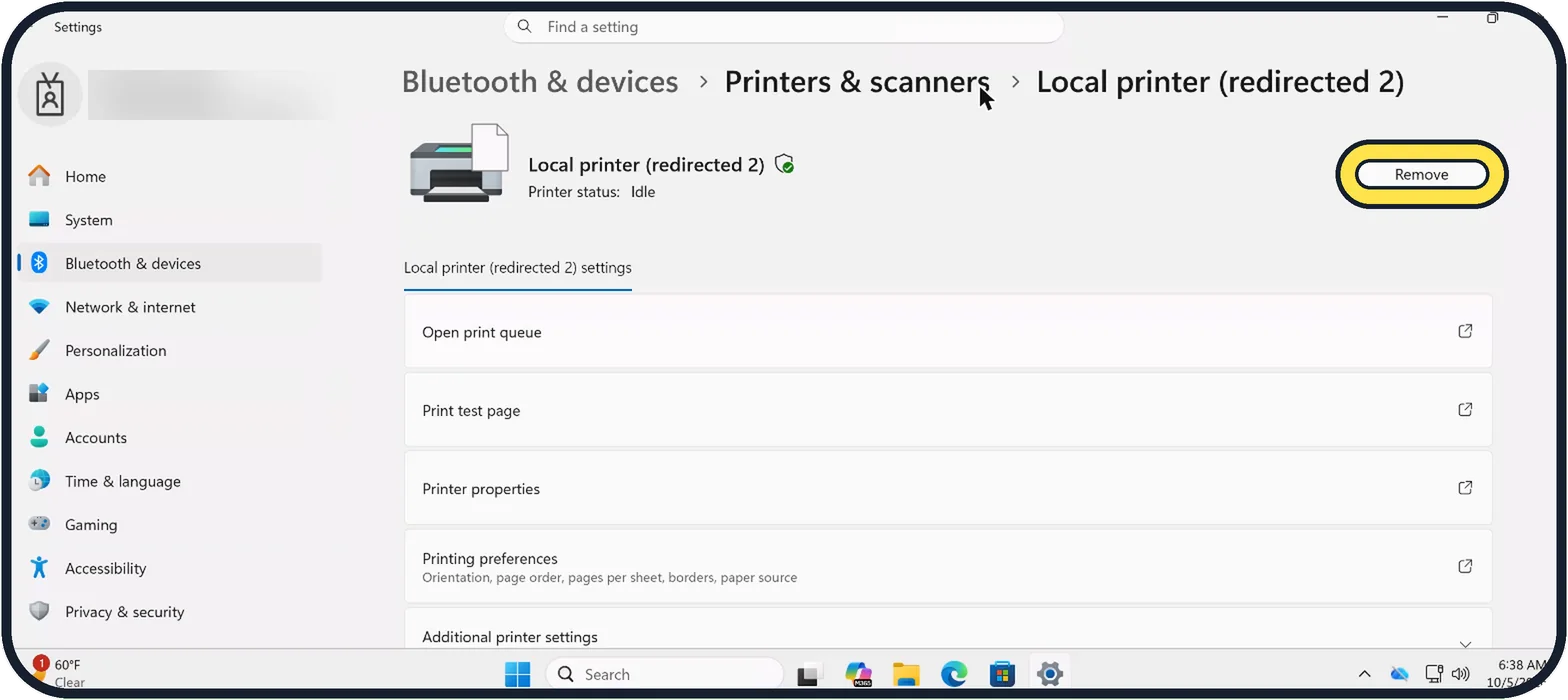Image resolution: width=1568 pixels, height=700 pixels.
Task: Select the Local printer (redirected 2) settings tab
Action: pyautogui.click(x=517, y=268)
